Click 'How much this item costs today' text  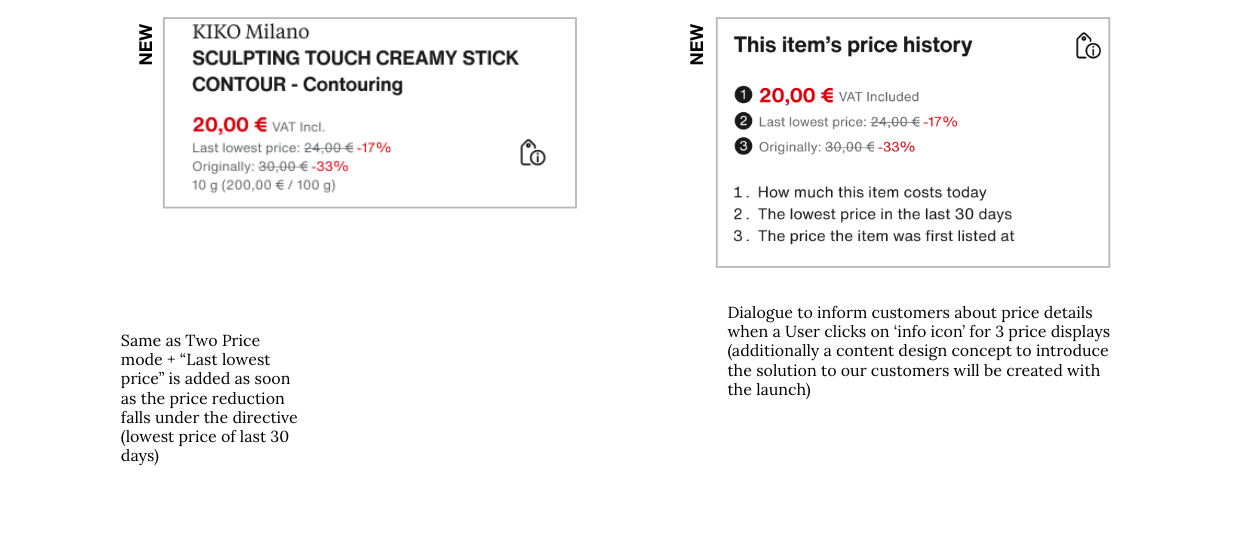click(872, 192)
